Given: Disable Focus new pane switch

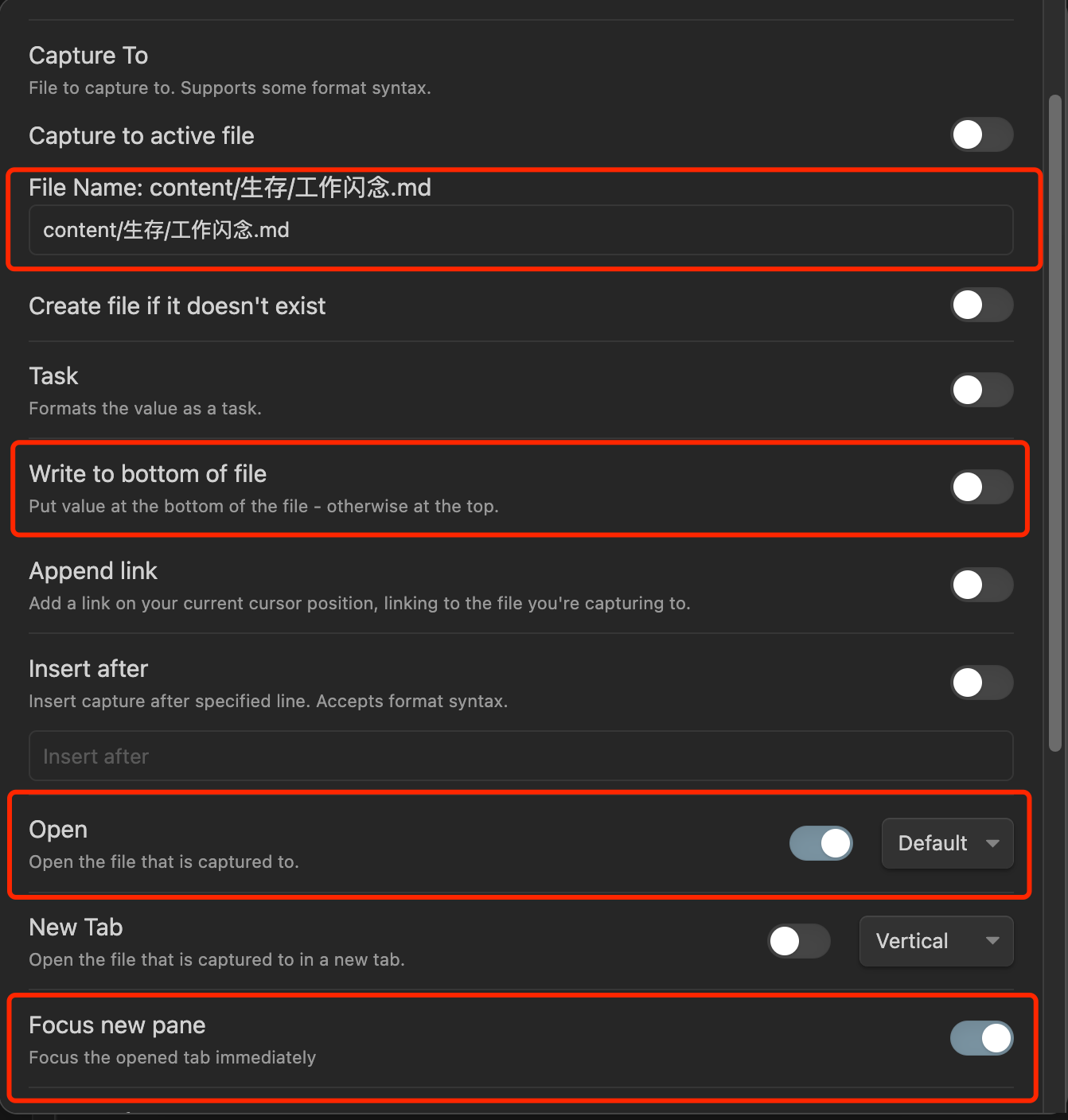Looking at the screenshot, I should pos(981,1038).
